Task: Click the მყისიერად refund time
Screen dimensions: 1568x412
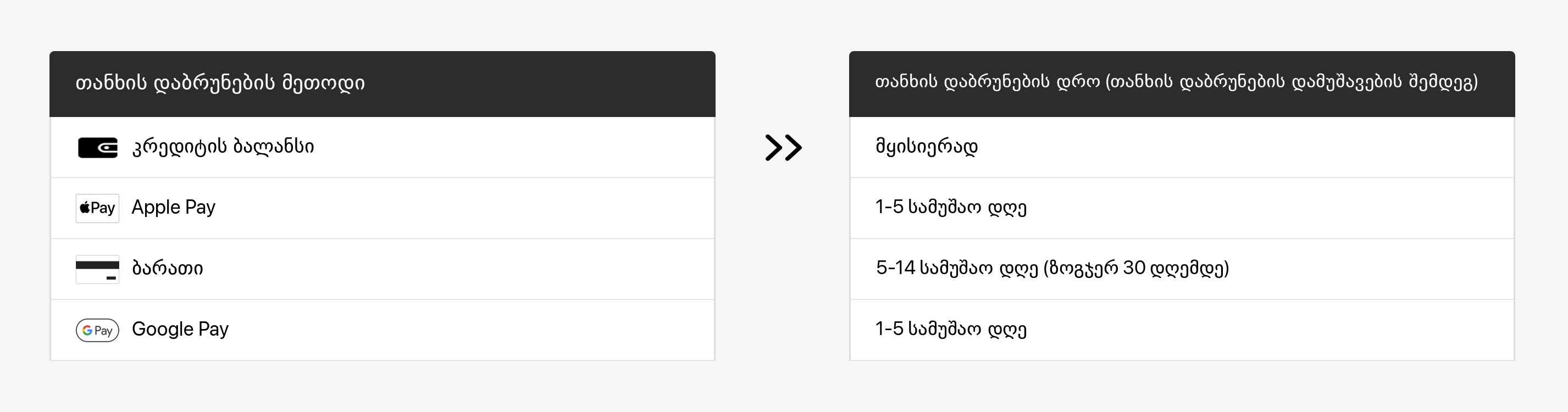Action: point(927,147)
